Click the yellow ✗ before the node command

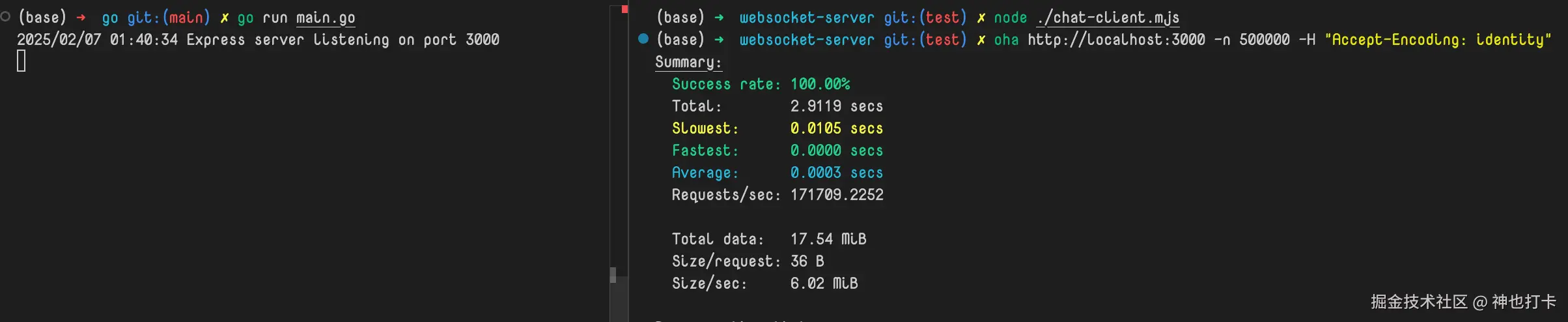[x=981, y=18]
